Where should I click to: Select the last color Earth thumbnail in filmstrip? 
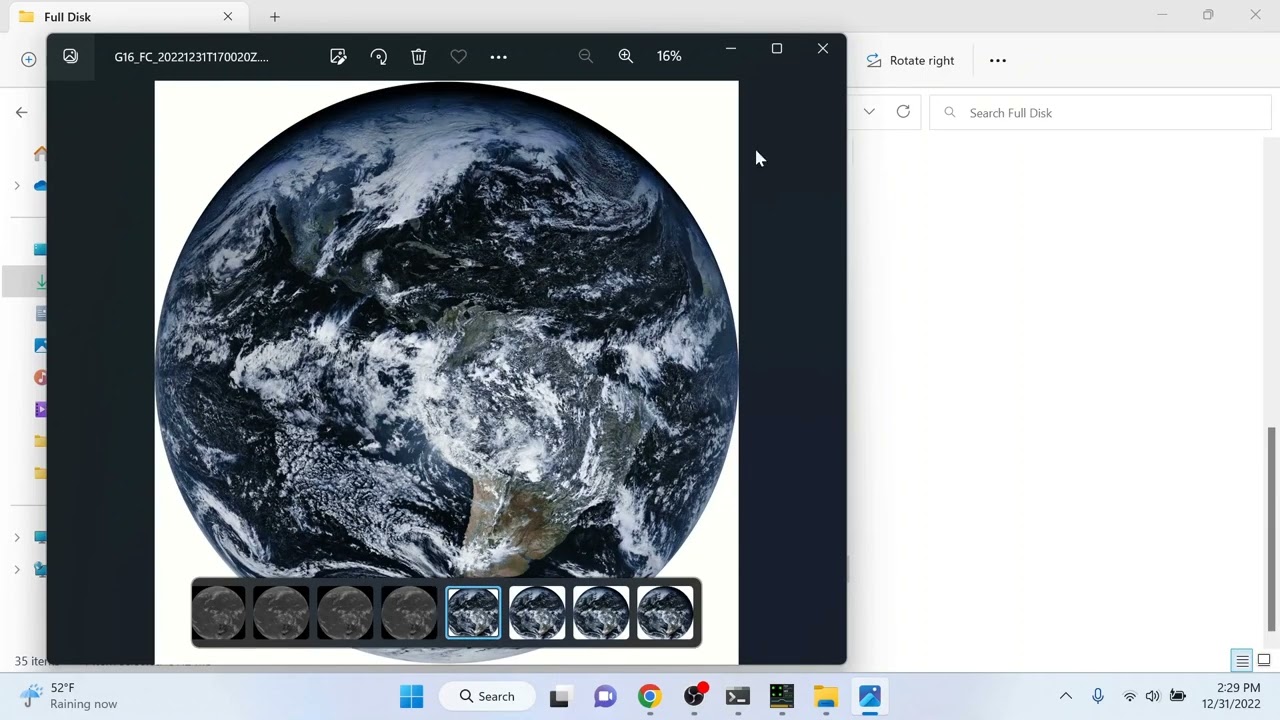click(x=665, y=612)
